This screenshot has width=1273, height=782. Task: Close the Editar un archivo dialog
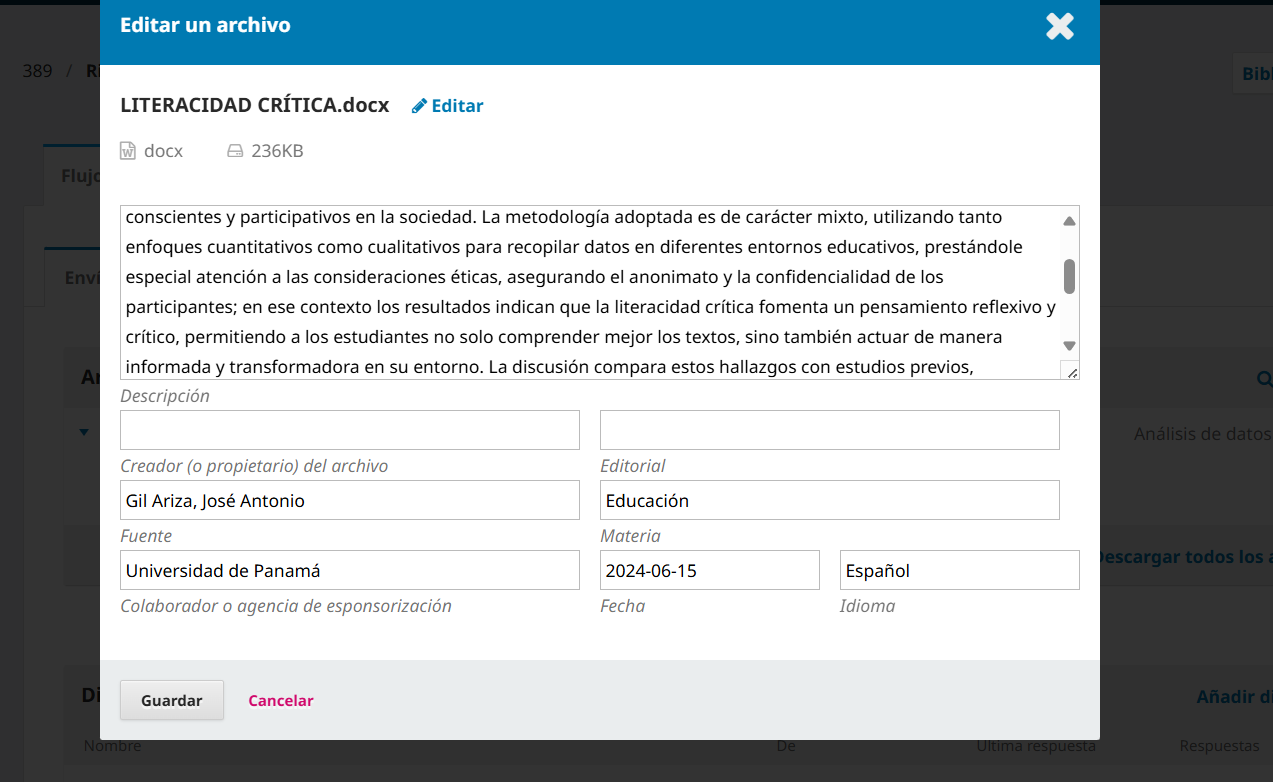click(1060, 26)
